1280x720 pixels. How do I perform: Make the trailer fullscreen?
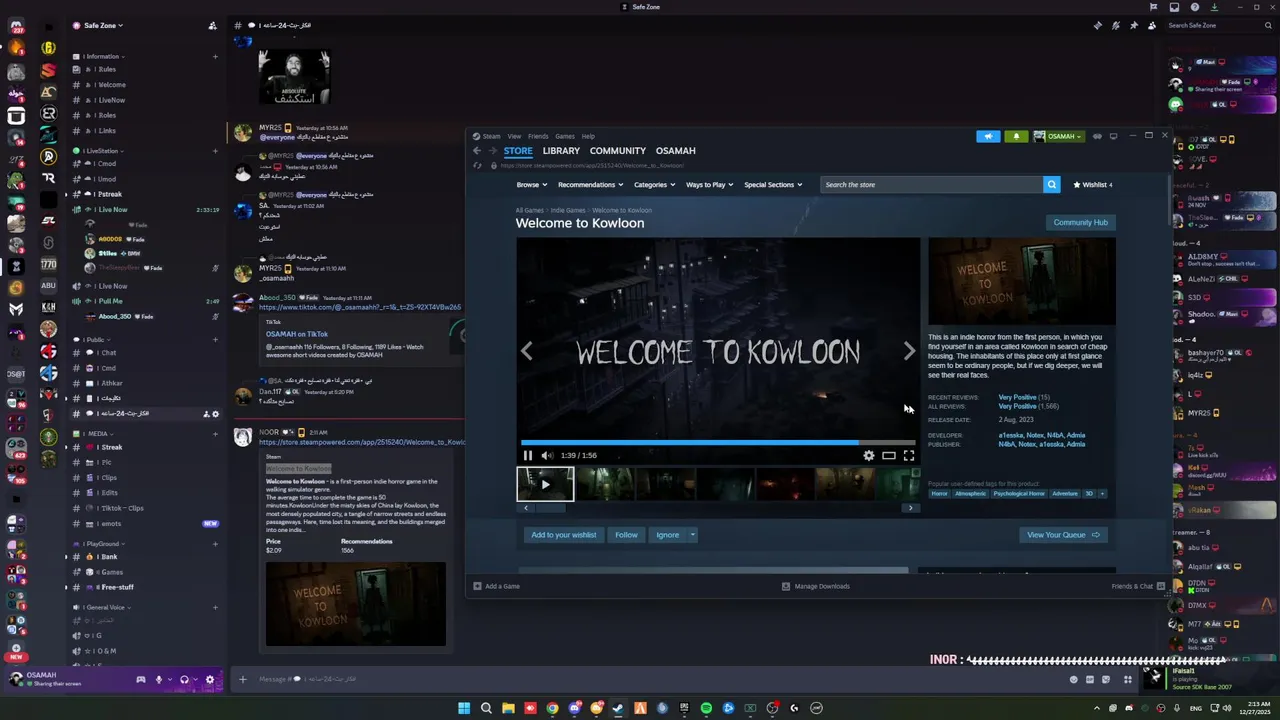[909, 455]
